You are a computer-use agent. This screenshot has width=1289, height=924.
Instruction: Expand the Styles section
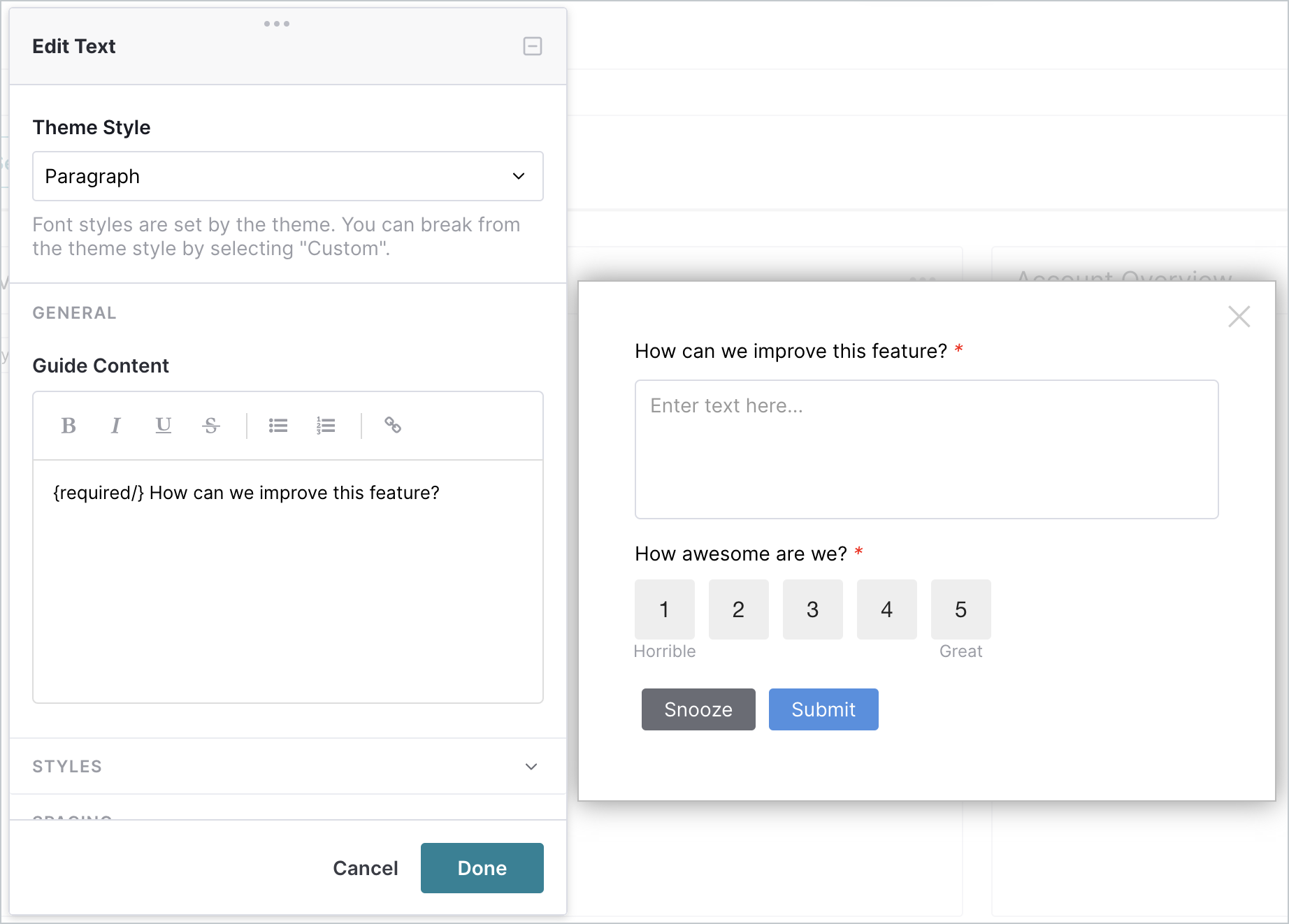click(x=288, y=766)
